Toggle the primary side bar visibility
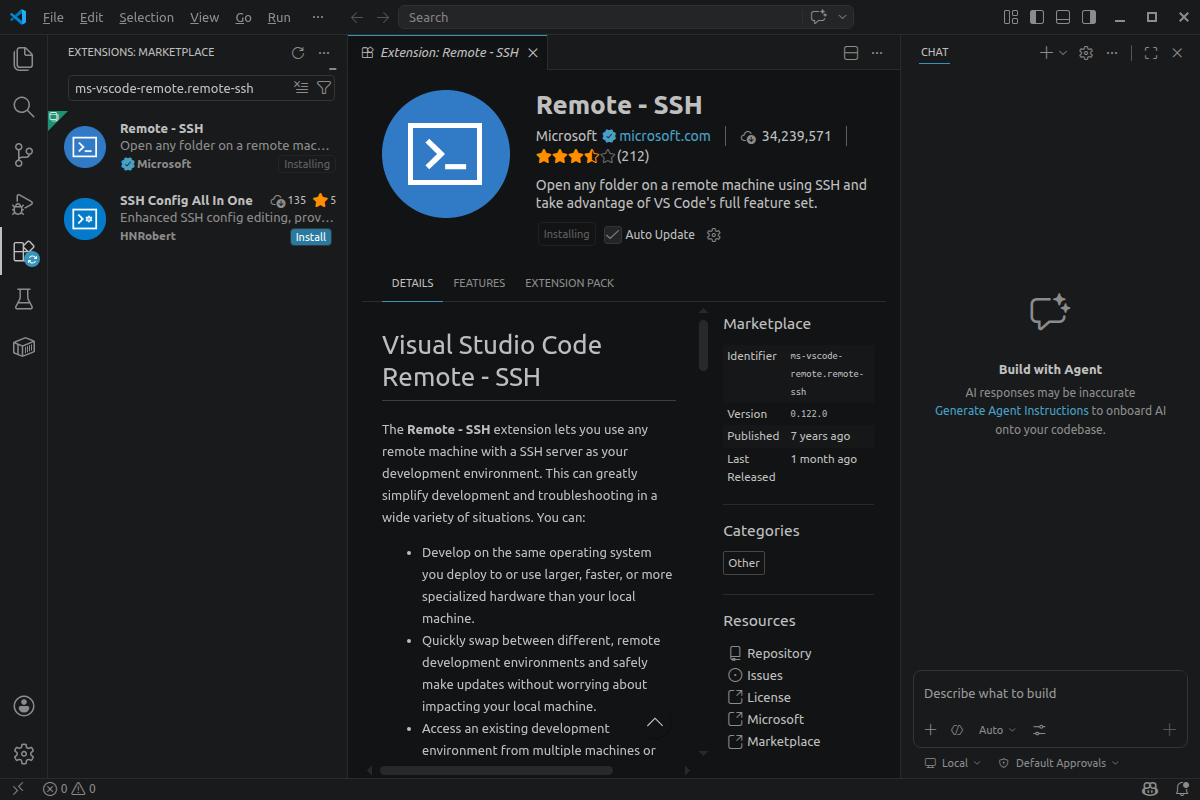The width and height of the screenshot is (1200, 800). (1037, 17)
